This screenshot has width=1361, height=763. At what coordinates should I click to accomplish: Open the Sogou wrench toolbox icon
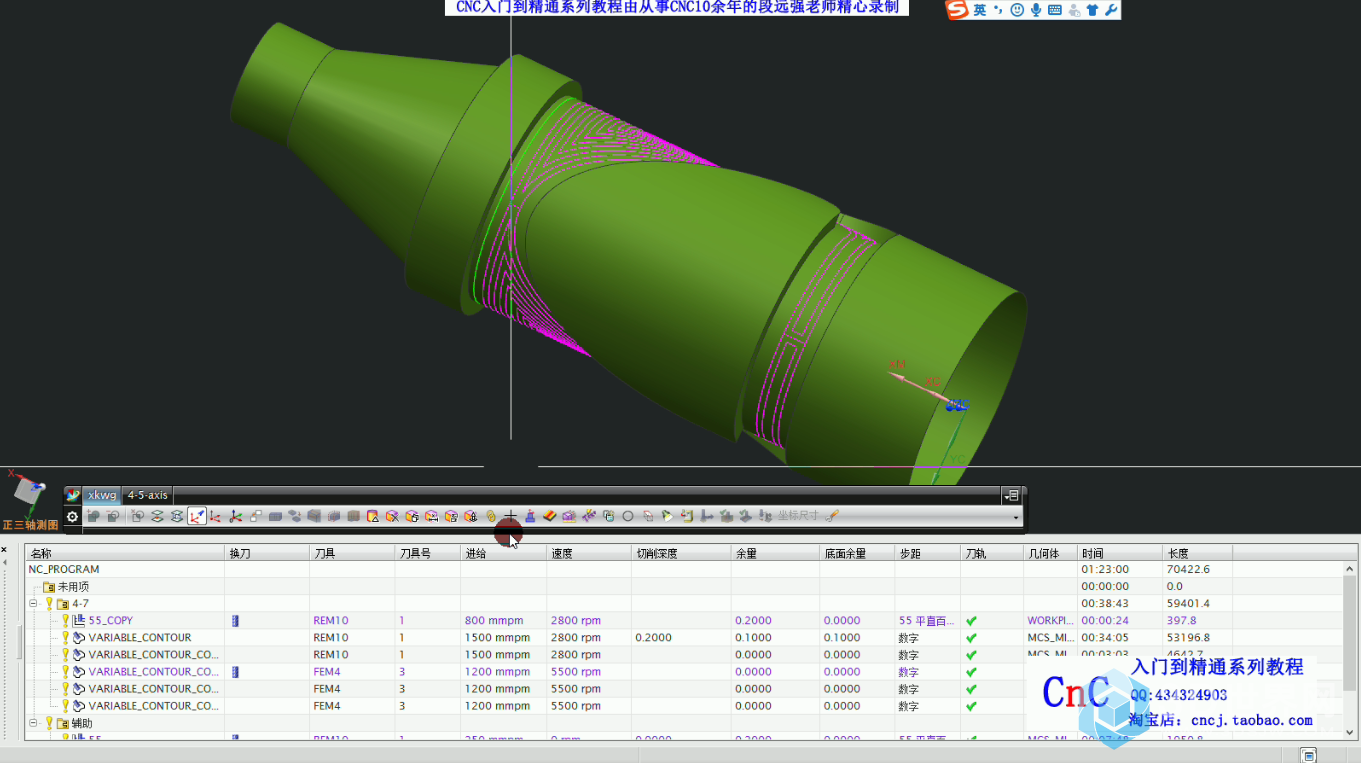pos(1111,10)
